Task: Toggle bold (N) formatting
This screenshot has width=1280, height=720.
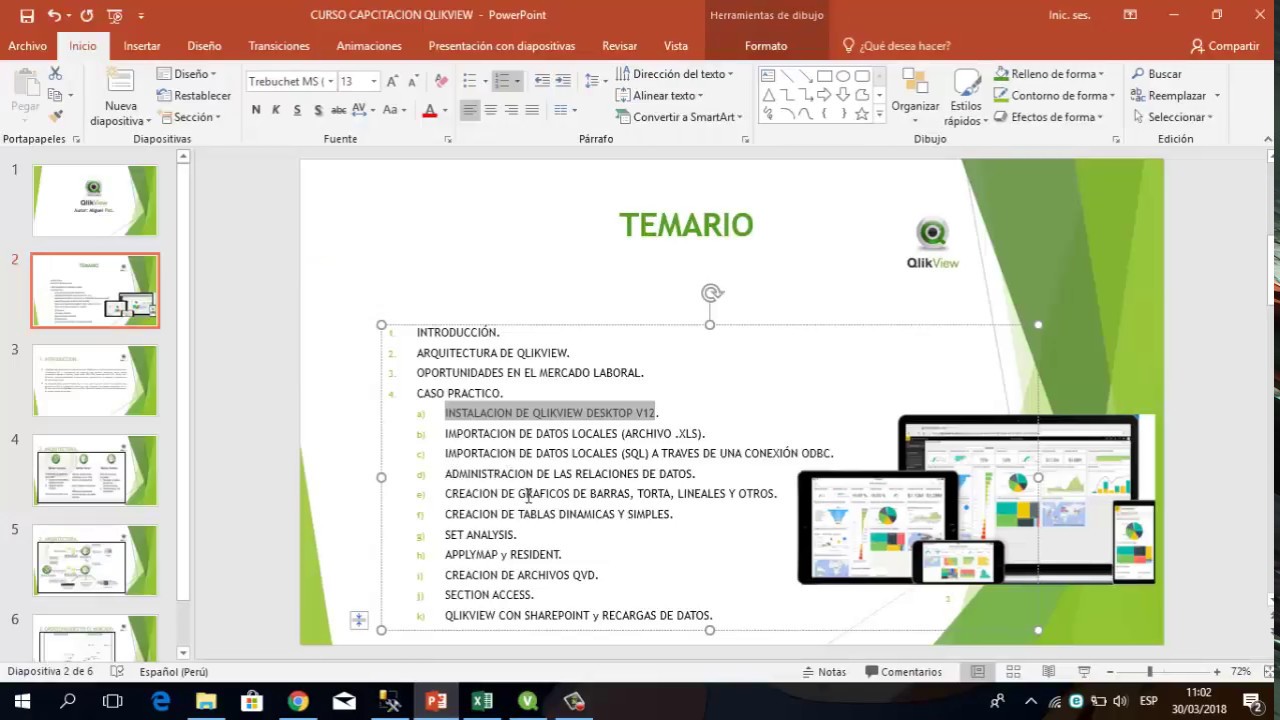Action: 256,110
